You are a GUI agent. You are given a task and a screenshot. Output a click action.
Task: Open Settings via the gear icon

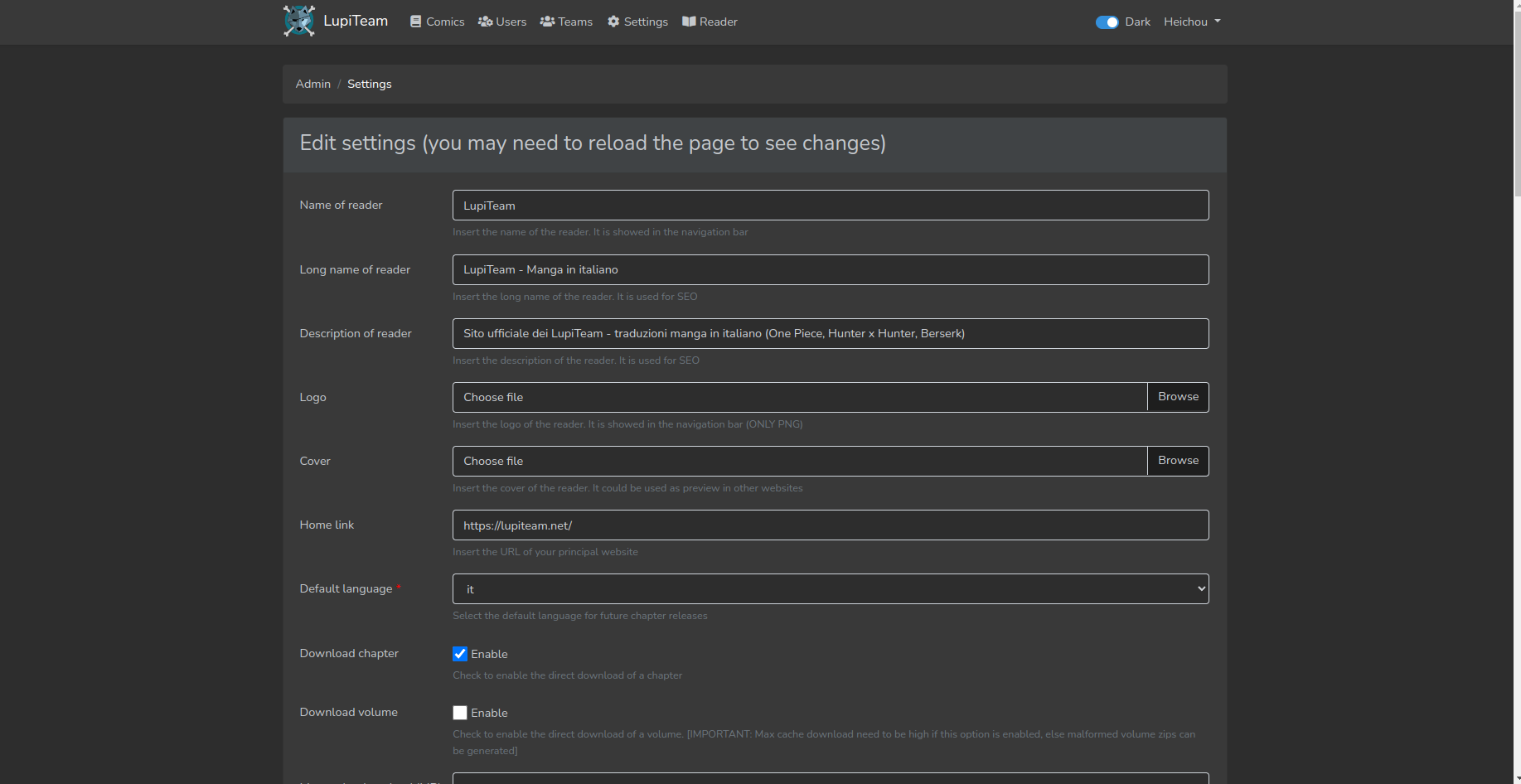coord(612,21)
